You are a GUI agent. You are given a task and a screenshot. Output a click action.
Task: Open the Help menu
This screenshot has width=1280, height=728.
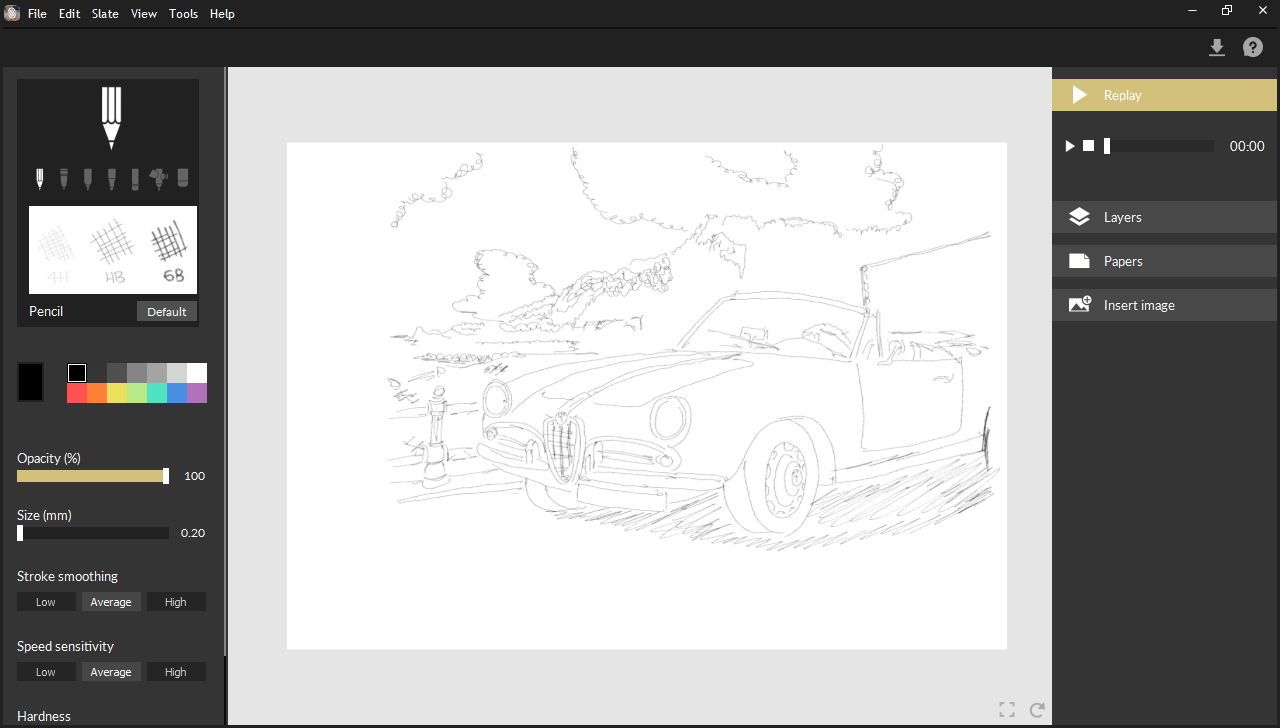(222, 14)
